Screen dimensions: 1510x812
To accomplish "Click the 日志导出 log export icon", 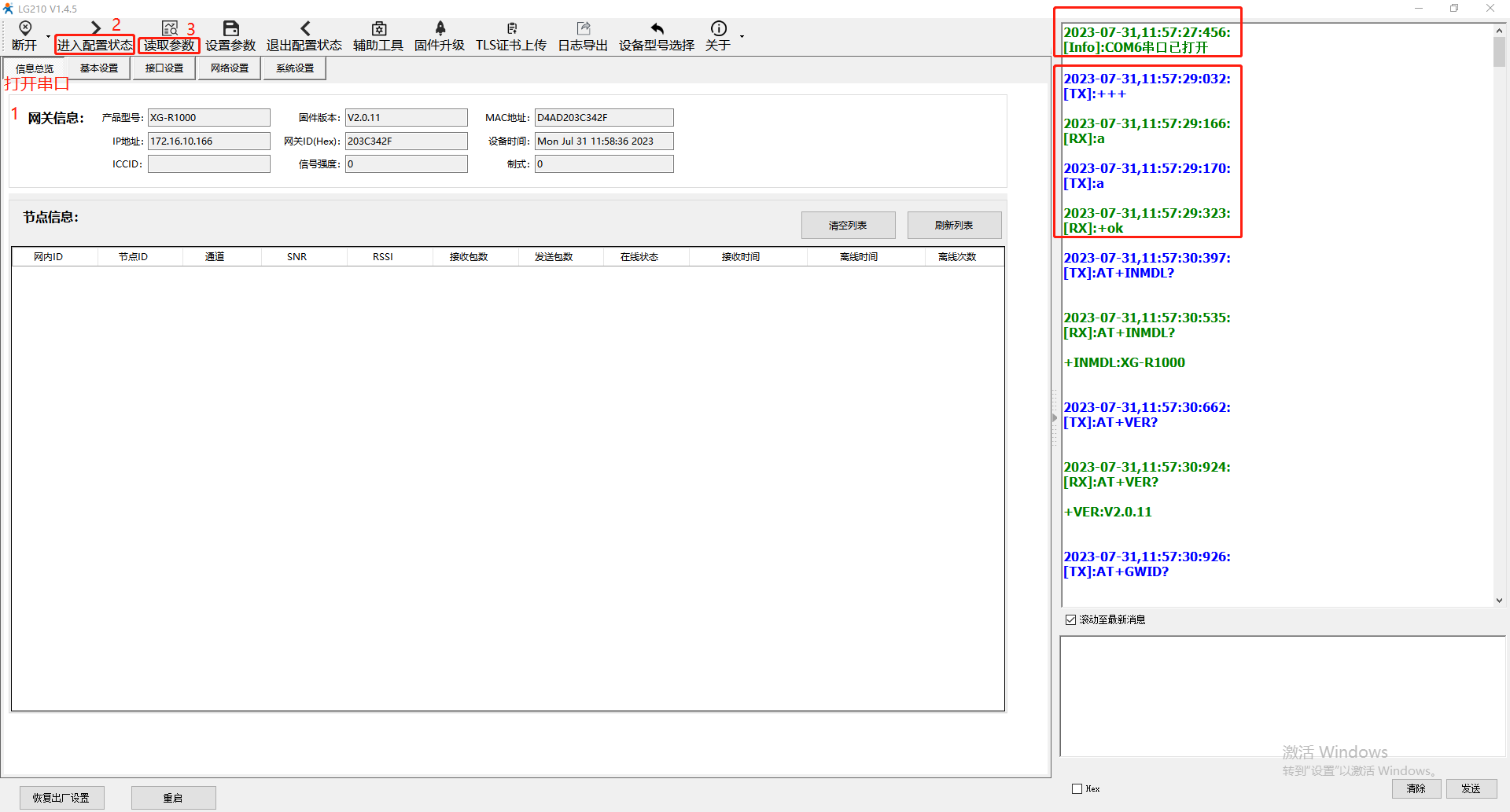I will (583, 29).
